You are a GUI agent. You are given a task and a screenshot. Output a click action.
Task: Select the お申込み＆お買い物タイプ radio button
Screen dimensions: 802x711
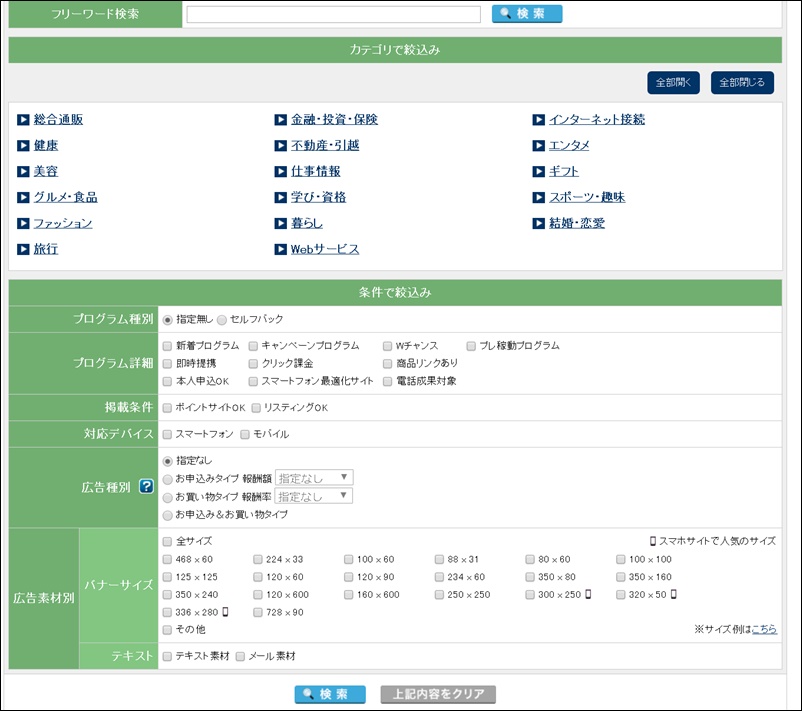[167, 516]
